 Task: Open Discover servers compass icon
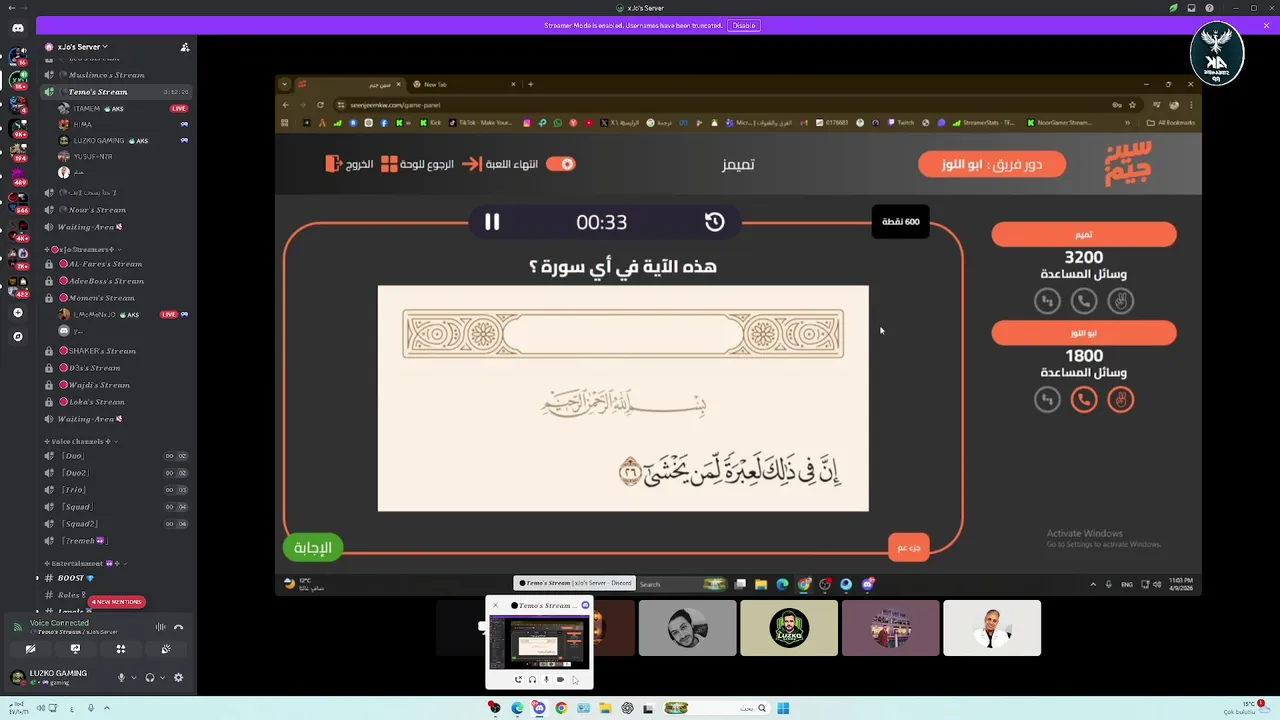(17, 337)
